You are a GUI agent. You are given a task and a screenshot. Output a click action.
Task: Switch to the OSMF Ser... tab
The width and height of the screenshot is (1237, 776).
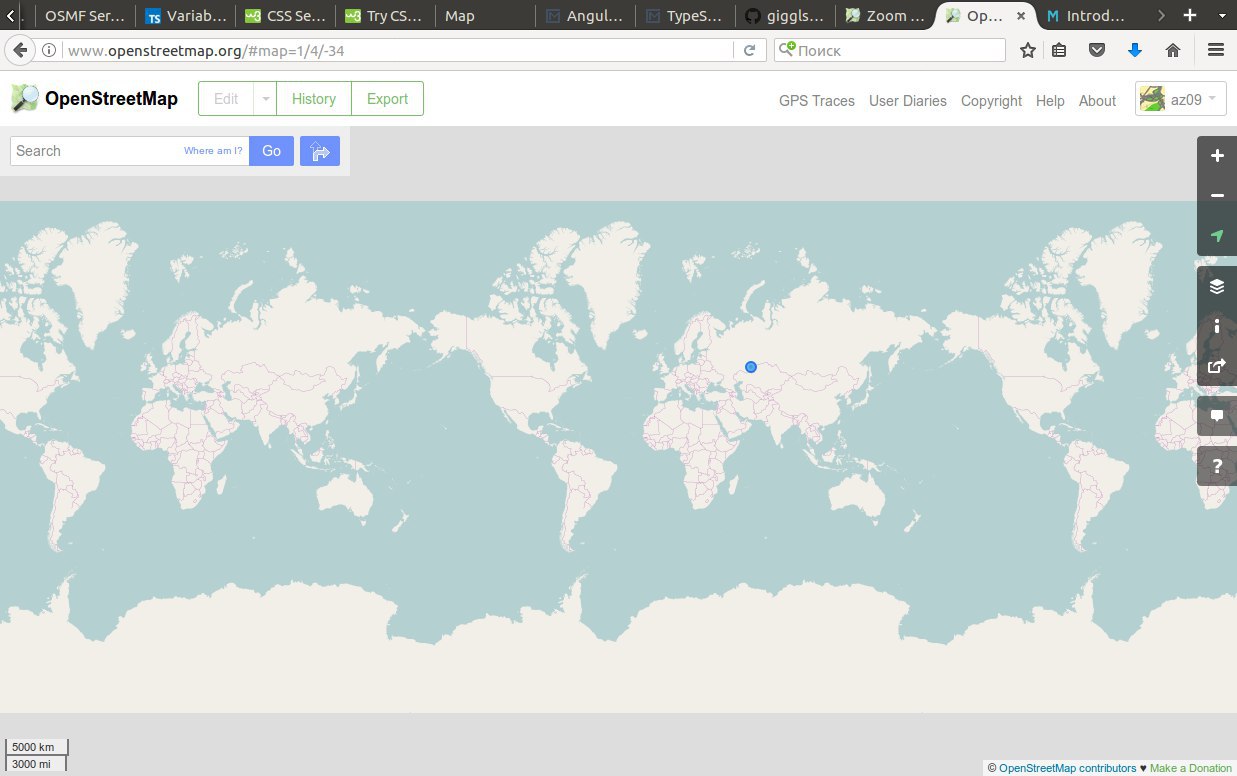click(x=85, y=16)
